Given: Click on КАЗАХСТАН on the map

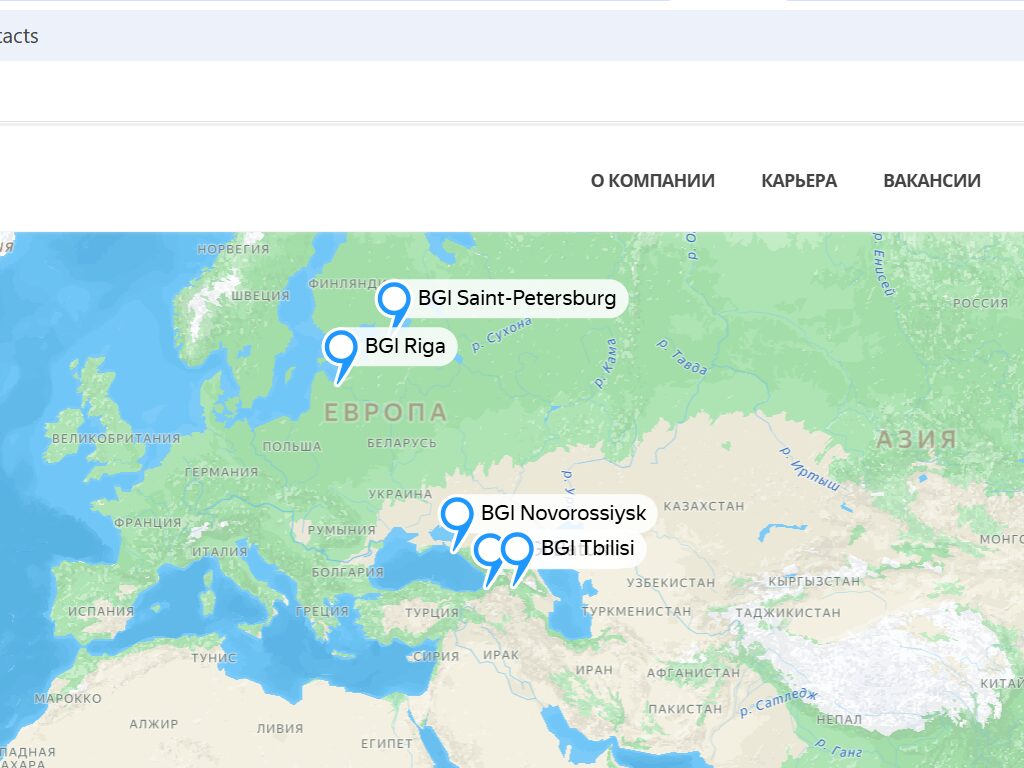Looking at the screenshot, I should point(704,506).
